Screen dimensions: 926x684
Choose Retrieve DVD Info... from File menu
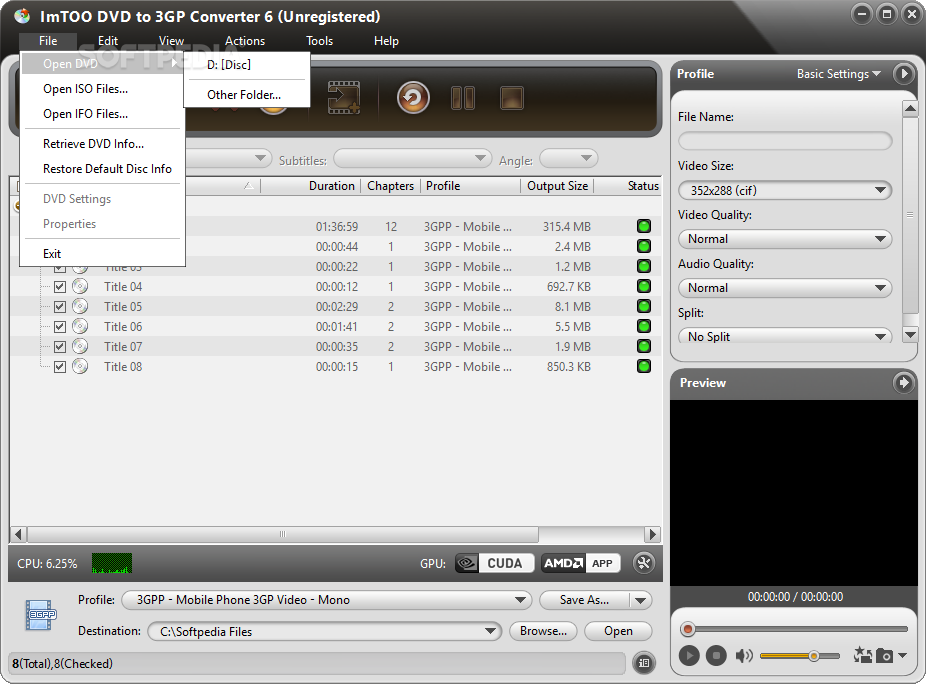pos(103,144)
